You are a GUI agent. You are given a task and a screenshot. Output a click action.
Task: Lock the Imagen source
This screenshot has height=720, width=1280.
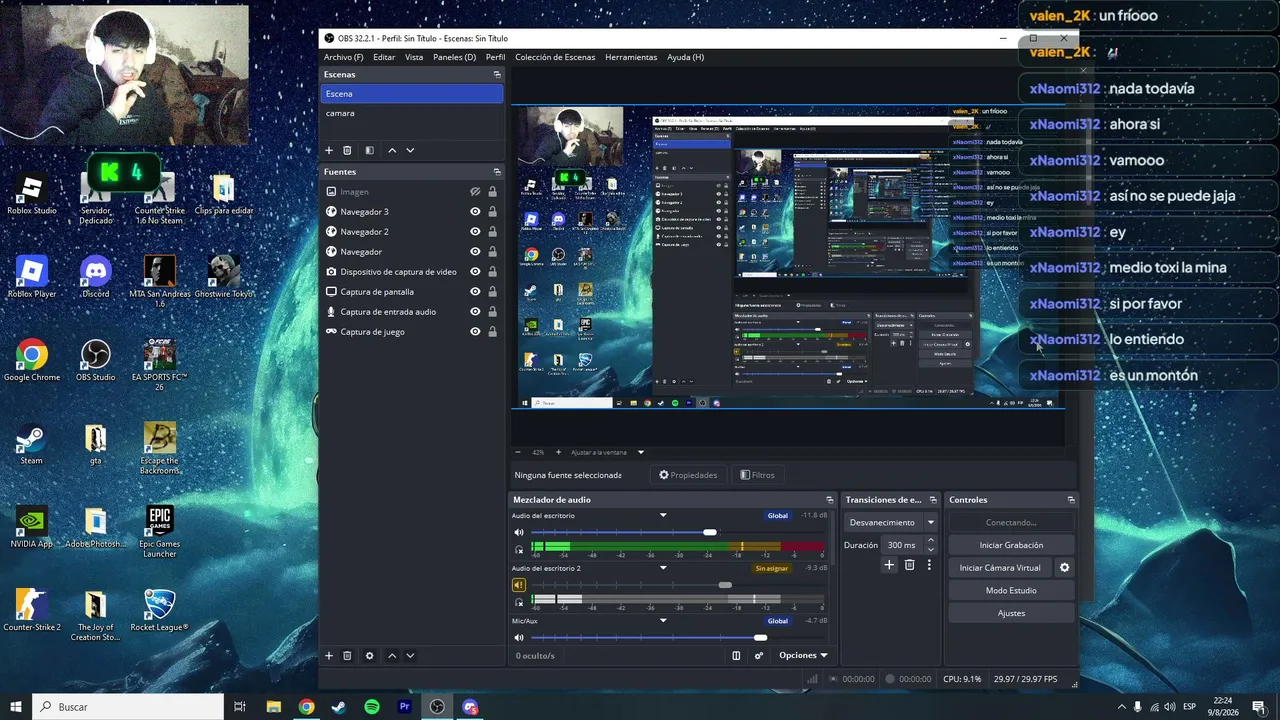[492, 192]
